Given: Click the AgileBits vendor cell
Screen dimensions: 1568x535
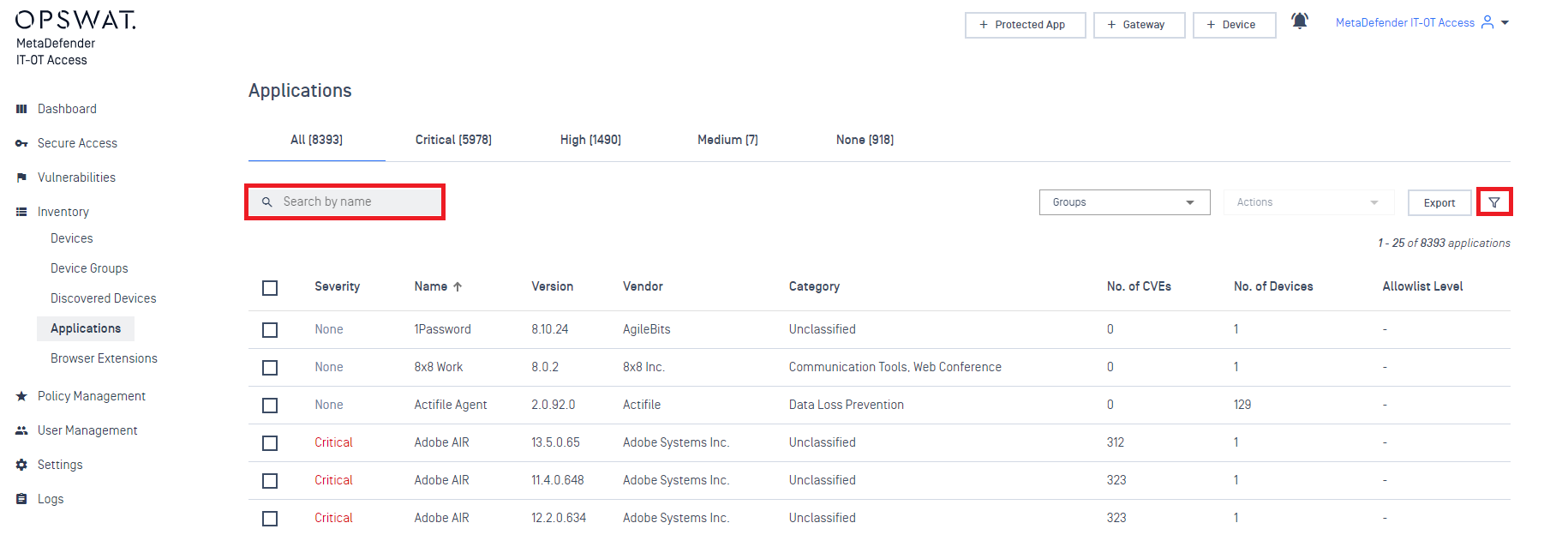Looking at the screenshot, I should 647,329.
